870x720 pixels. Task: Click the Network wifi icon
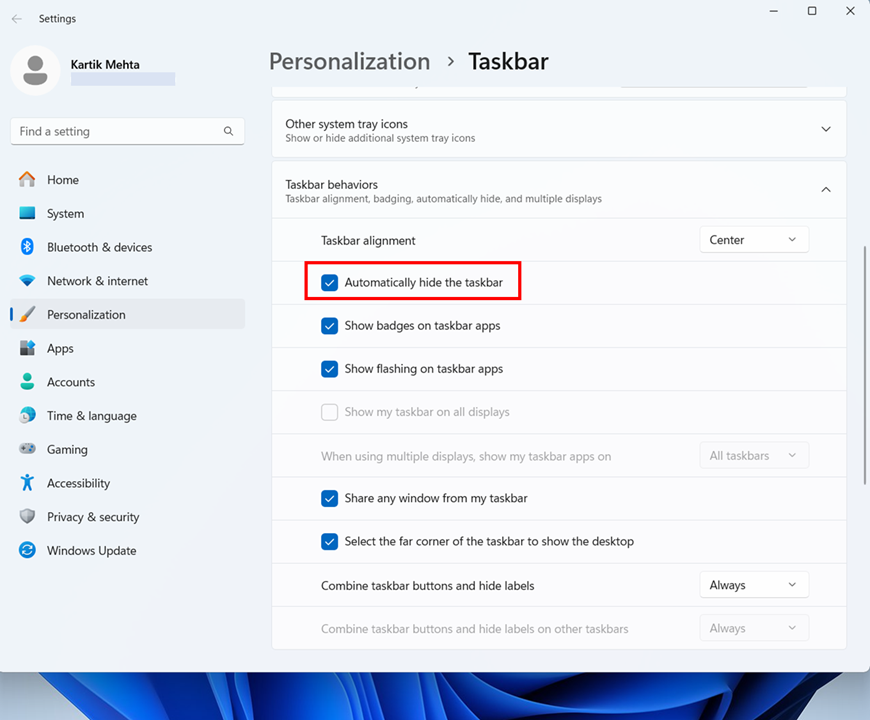(27, 281)
